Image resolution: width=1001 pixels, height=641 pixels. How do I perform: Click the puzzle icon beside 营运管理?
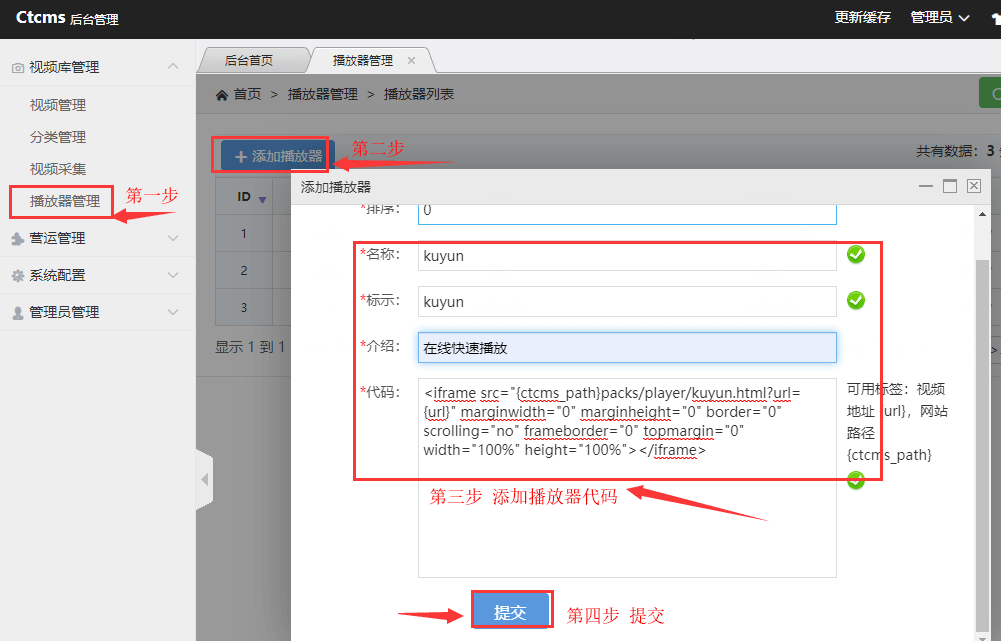17,238
